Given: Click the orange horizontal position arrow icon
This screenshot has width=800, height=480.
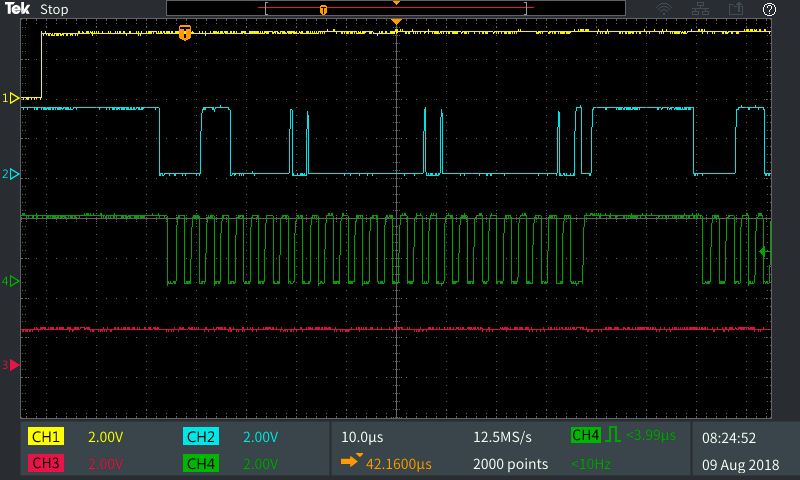Looking at the screenshot, I should (x=351, y=461).
